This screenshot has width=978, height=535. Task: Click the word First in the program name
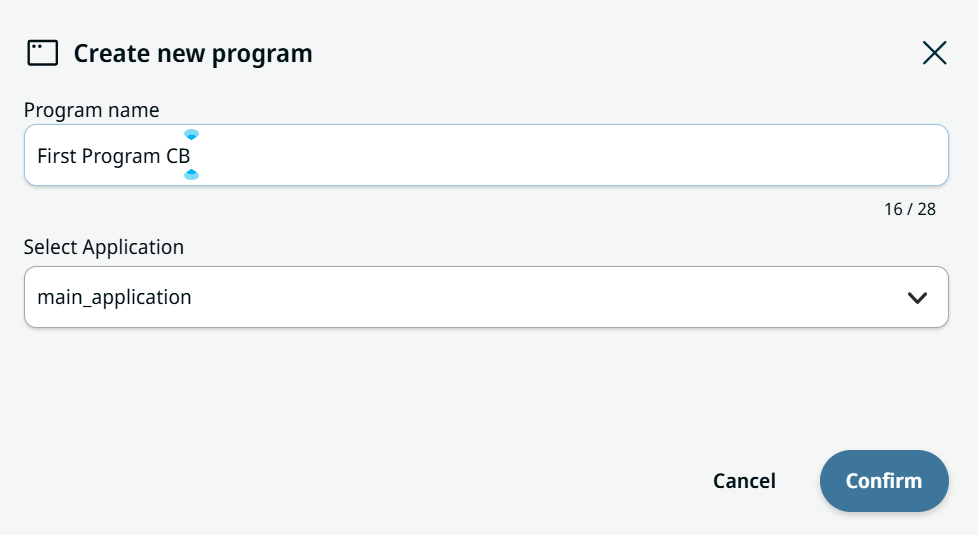click(x=57, y=156)
